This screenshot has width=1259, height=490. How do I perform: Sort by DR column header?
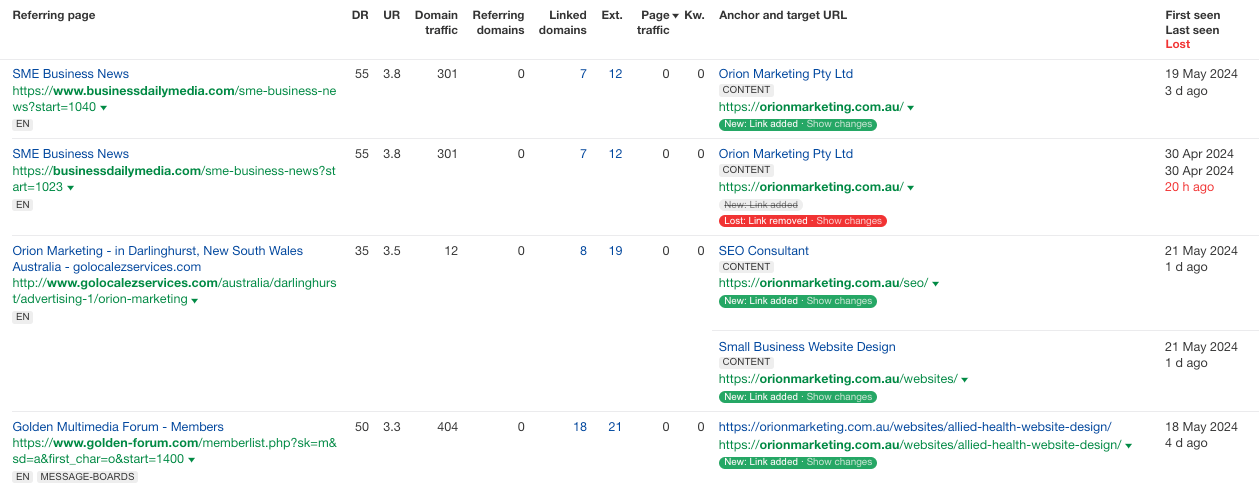(x=360, y=16)
